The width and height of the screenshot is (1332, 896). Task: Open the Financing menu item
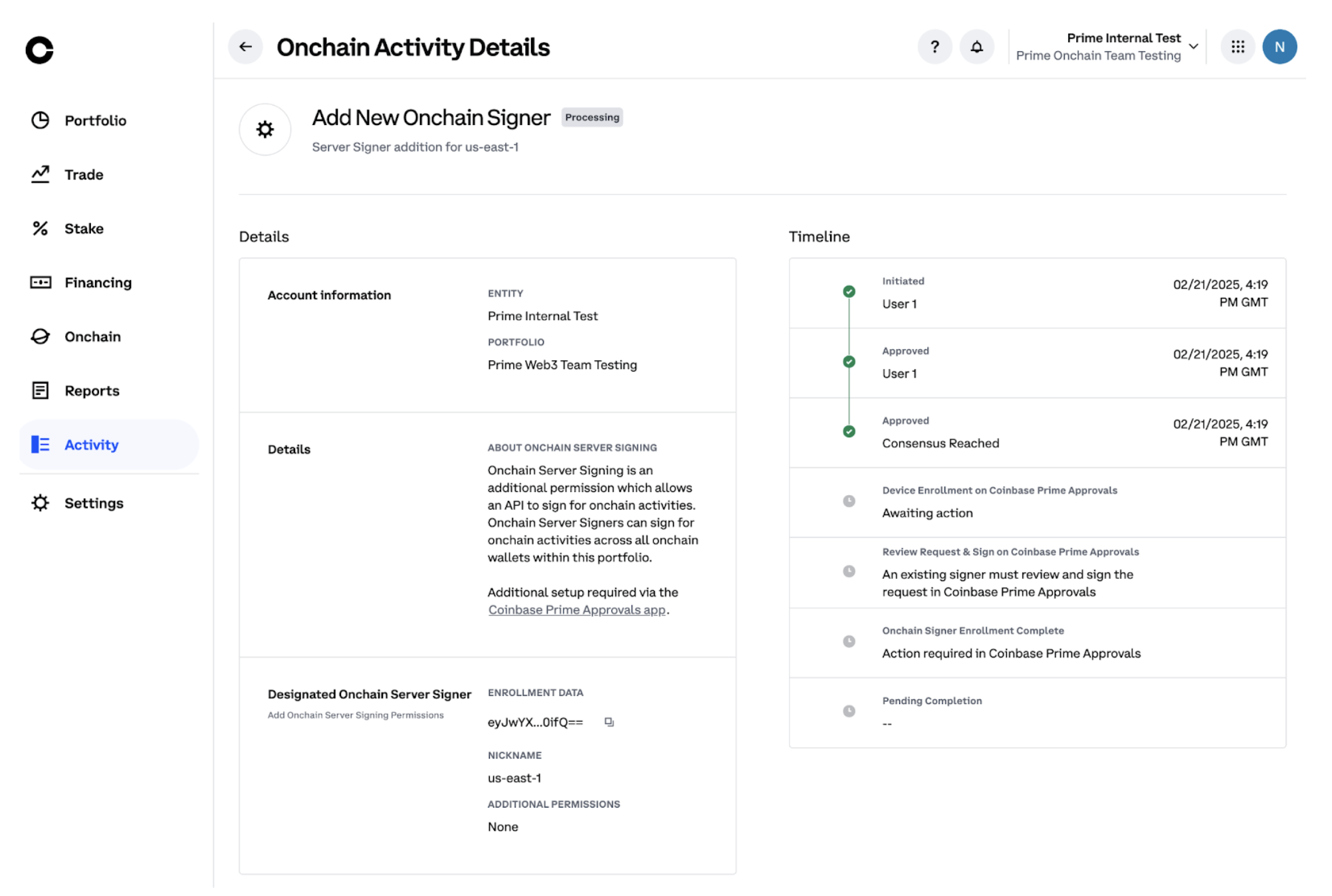(98, 282)
